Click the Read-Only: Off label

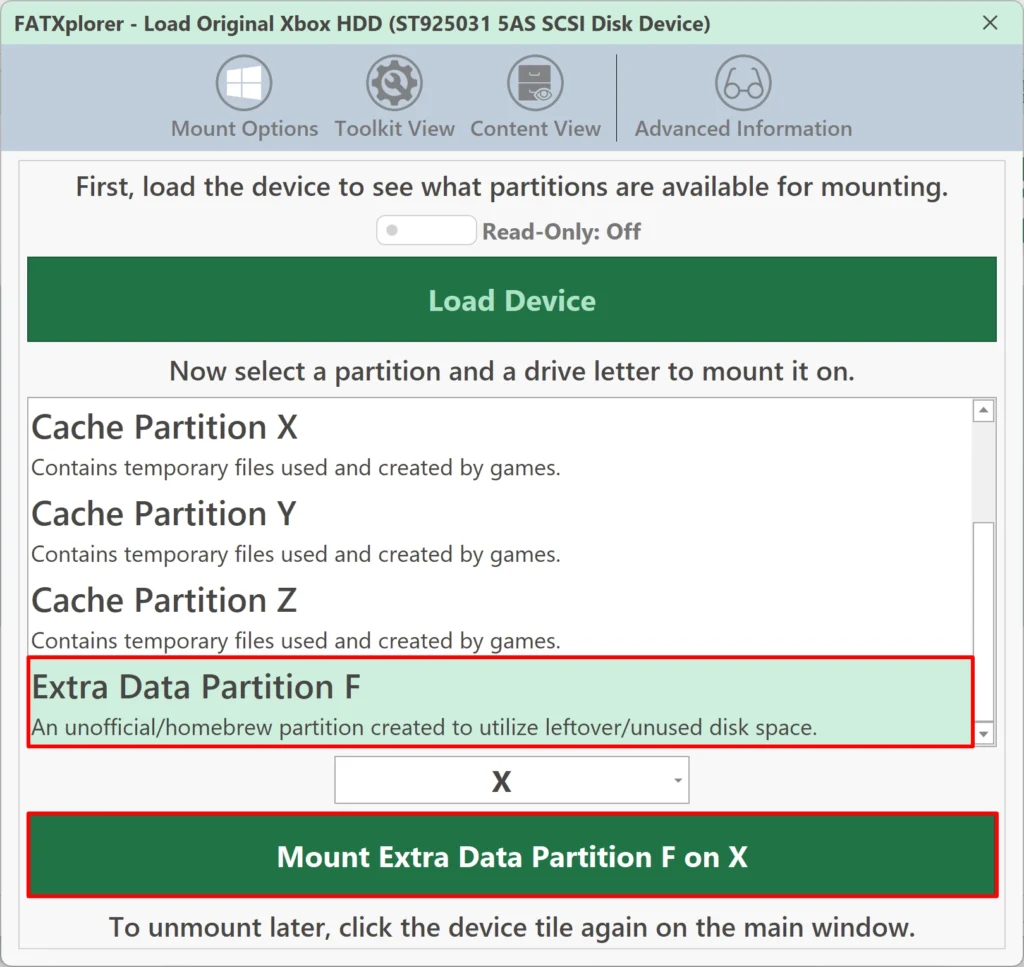click(x=562, y=231)
